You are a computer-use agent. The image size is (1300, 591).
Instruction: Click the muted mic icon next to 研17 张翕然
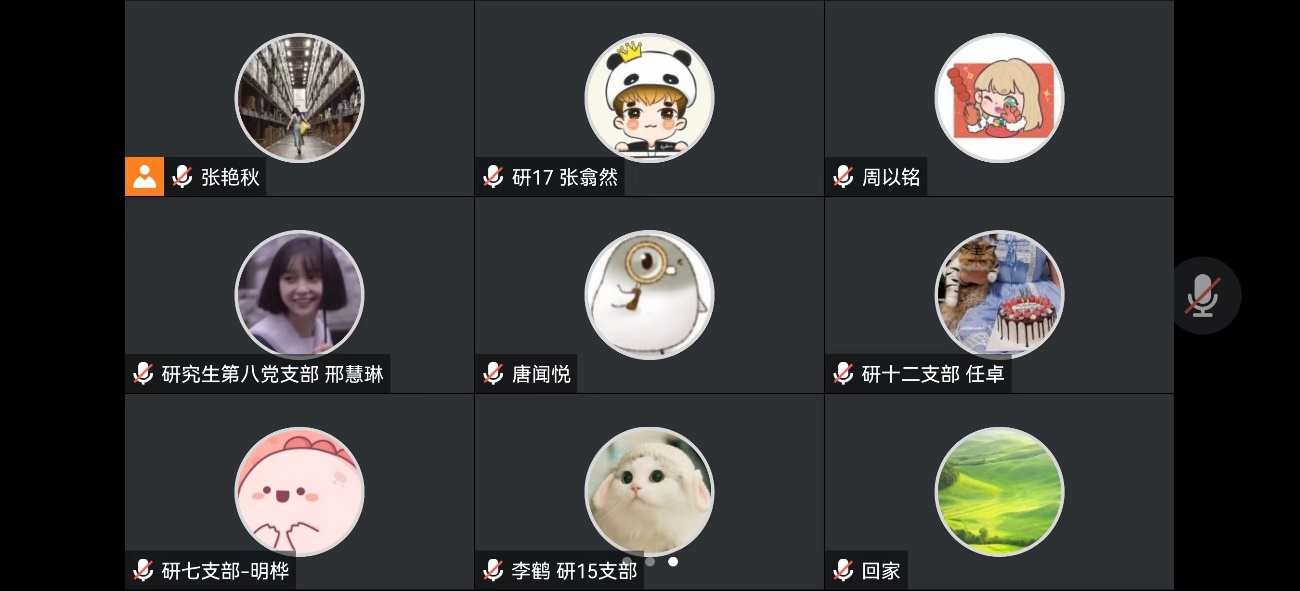(493, 177)
